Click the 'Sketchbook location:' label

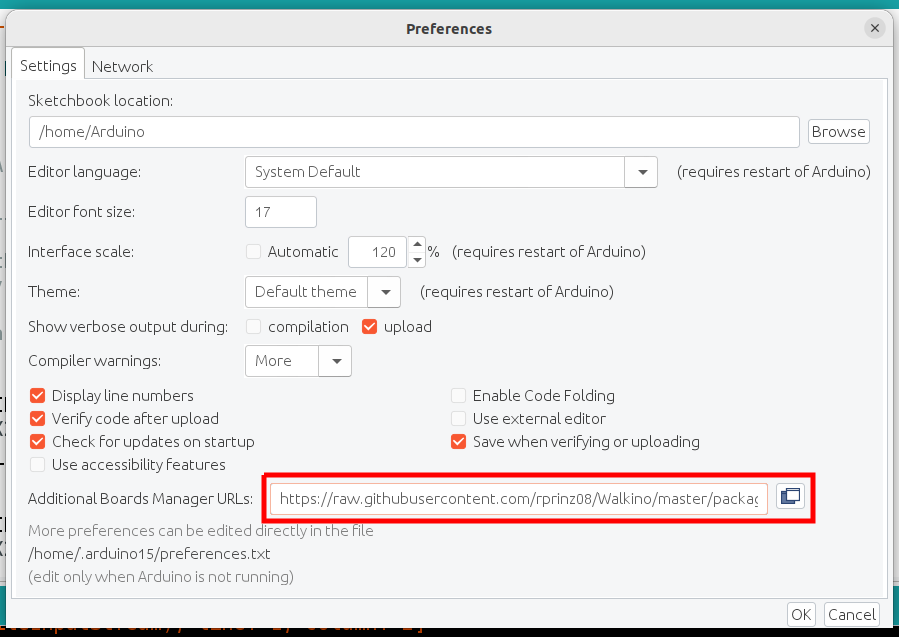(x=100, y=101)
